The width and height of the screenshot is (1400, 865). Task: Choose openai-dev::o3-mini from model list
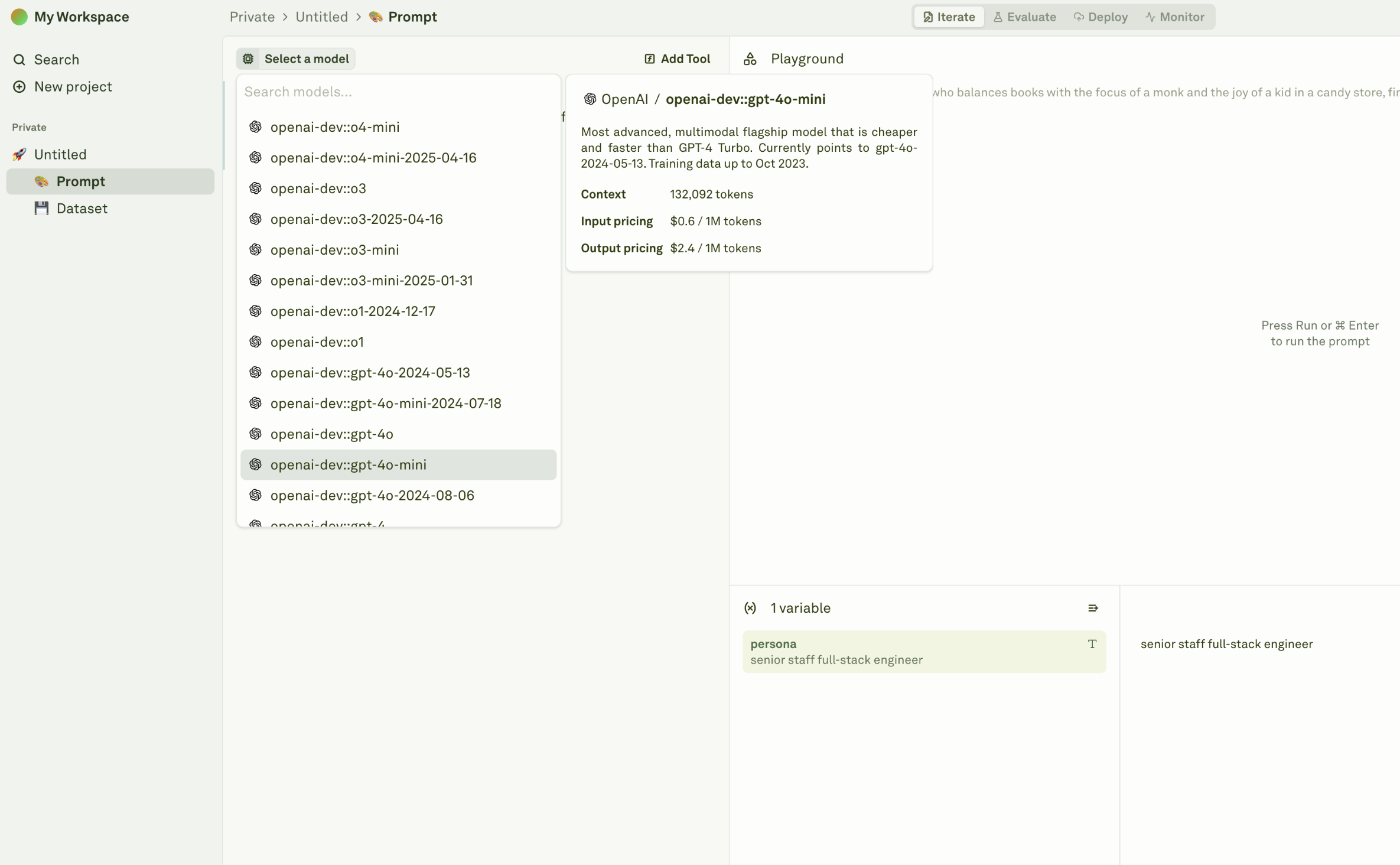point(334,250)
